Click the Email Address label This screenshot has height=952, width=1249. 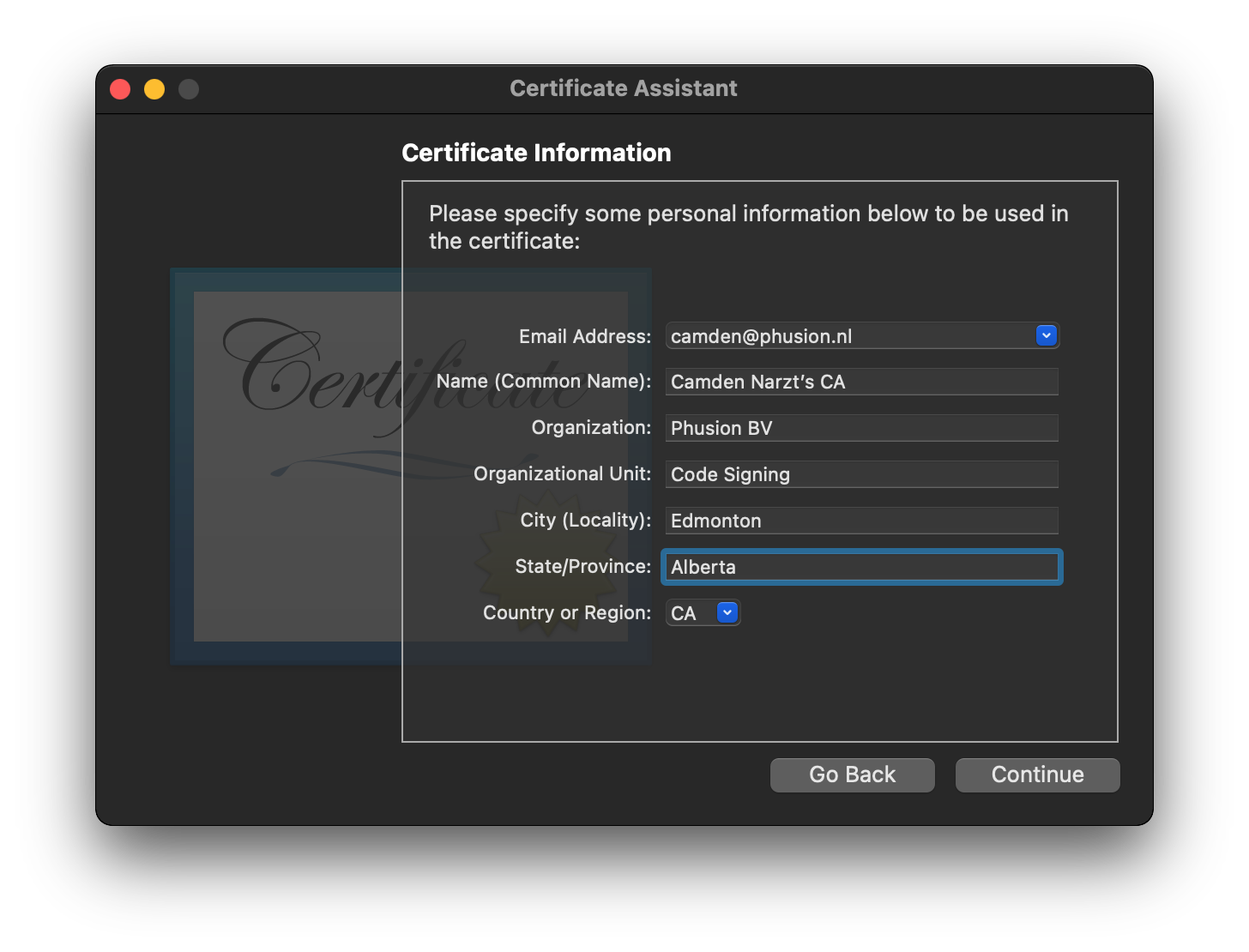point(584,337)
